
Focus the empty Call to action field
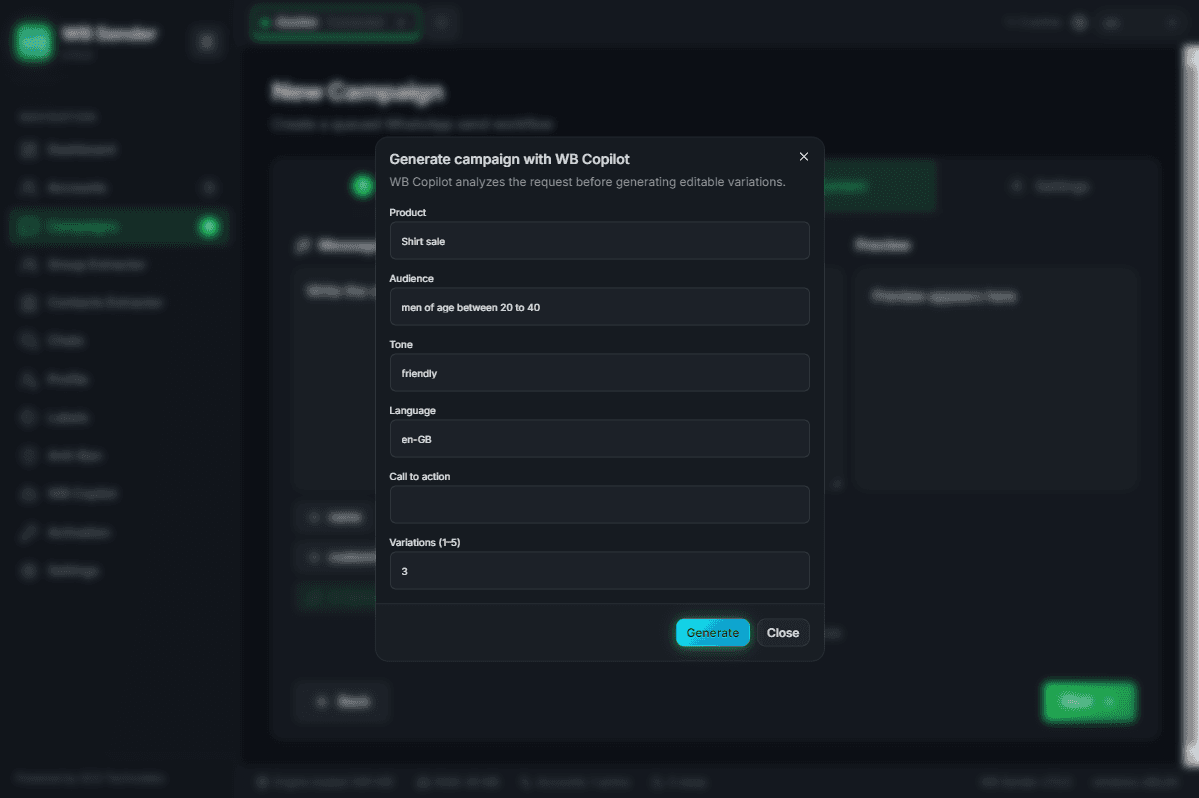tap(600, 504)
